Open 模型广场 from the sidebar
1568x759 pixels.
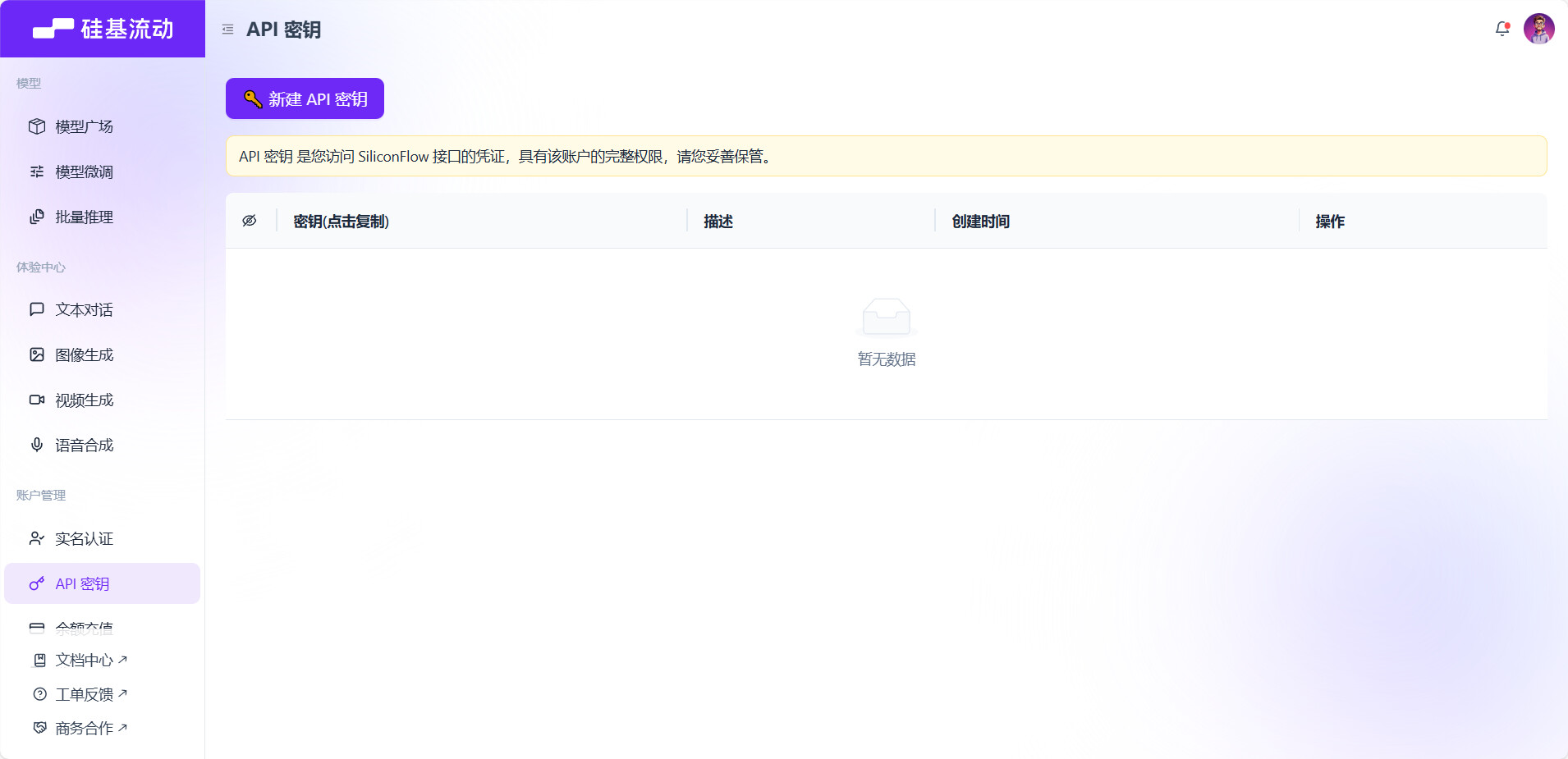[x=84, y=126]
